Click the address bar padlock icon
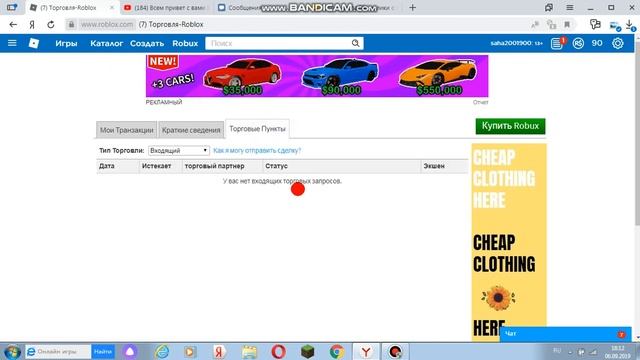 (x=71, y=24)
